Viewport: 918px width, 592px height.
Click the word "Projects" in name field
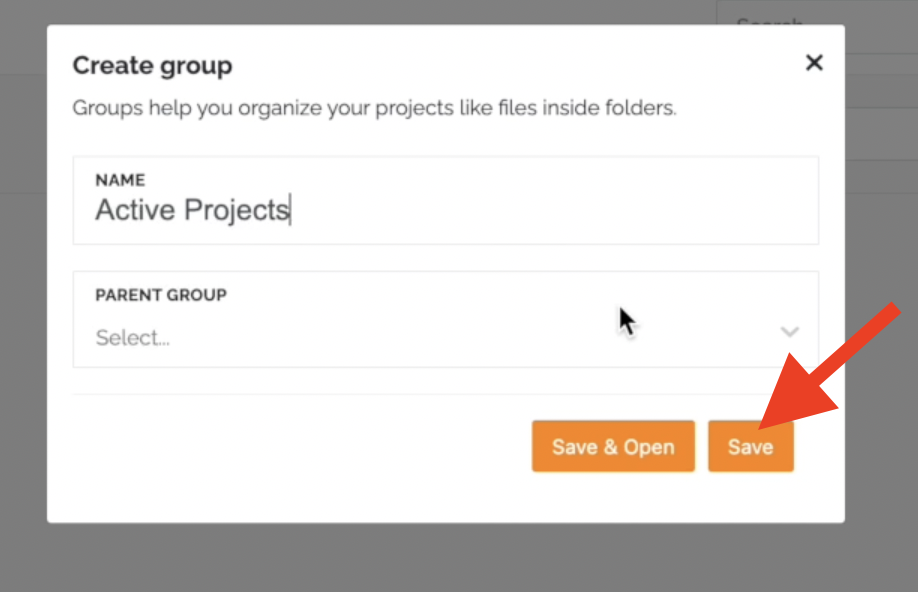(x=237, y=211)
